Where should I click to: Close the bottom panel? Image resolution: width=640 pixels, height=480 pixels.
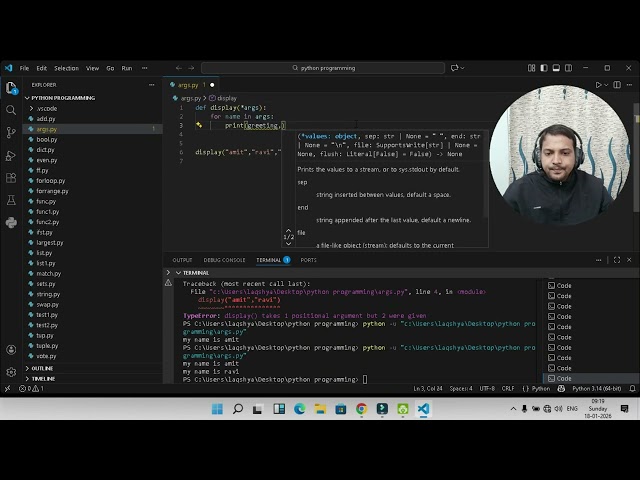(x=629, y=260)
